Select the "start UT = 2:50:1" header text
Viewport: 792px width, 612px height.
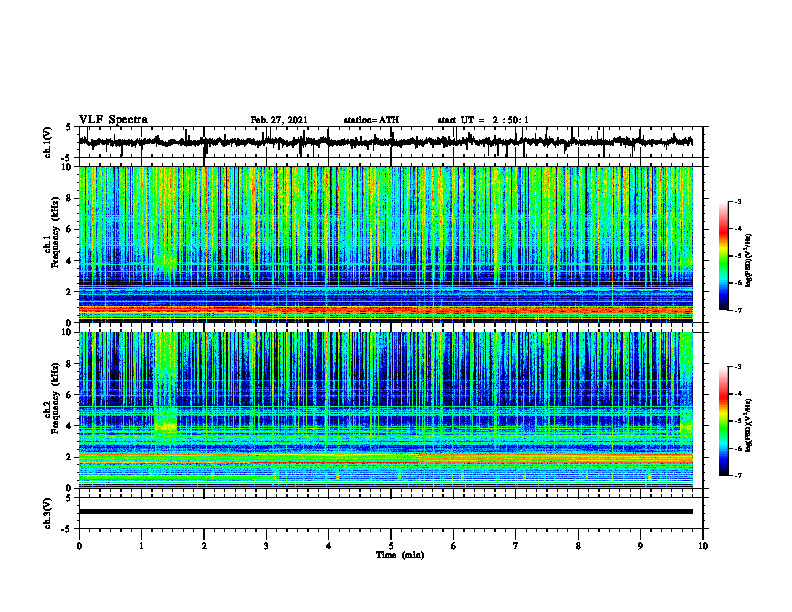[483, 120]
